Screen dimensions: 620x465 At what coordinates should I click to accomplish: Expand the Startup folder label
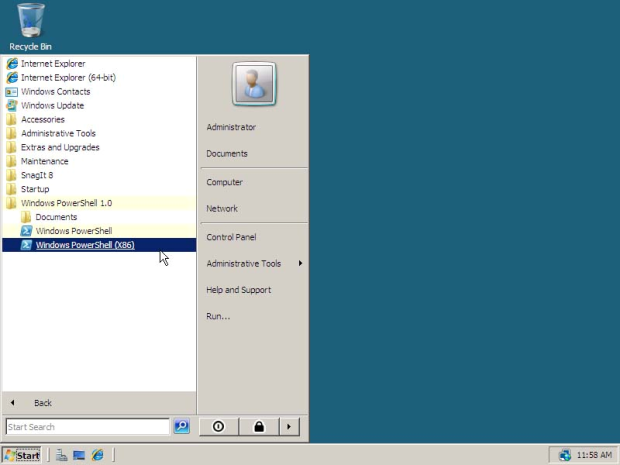[x=35, y=189]
